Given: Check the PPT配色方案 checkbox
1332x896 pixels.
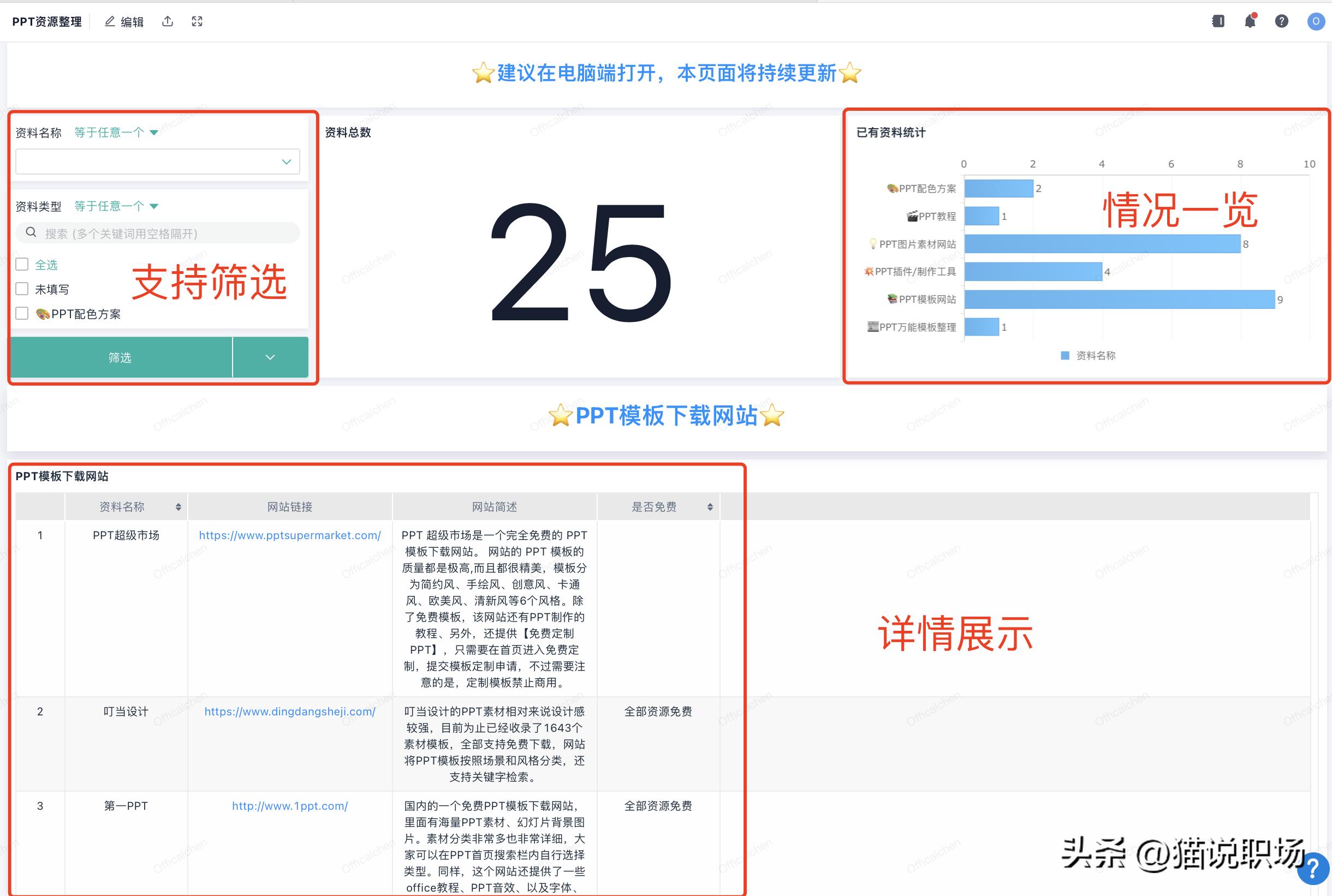Looking at the screenshot, I should pyautogui.click(x=22, y=313).
